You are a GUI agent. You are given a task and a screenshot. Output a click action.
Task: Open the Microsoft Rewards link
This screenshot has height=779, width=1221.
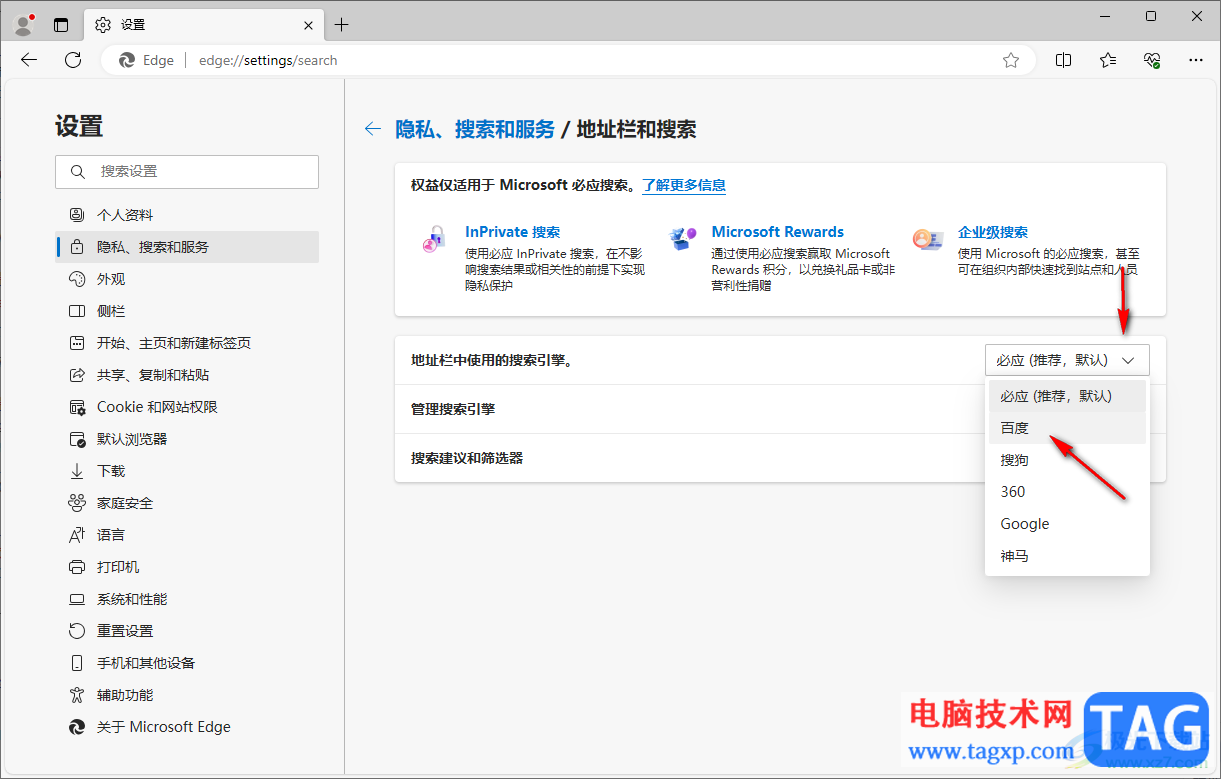pos(778,232)
